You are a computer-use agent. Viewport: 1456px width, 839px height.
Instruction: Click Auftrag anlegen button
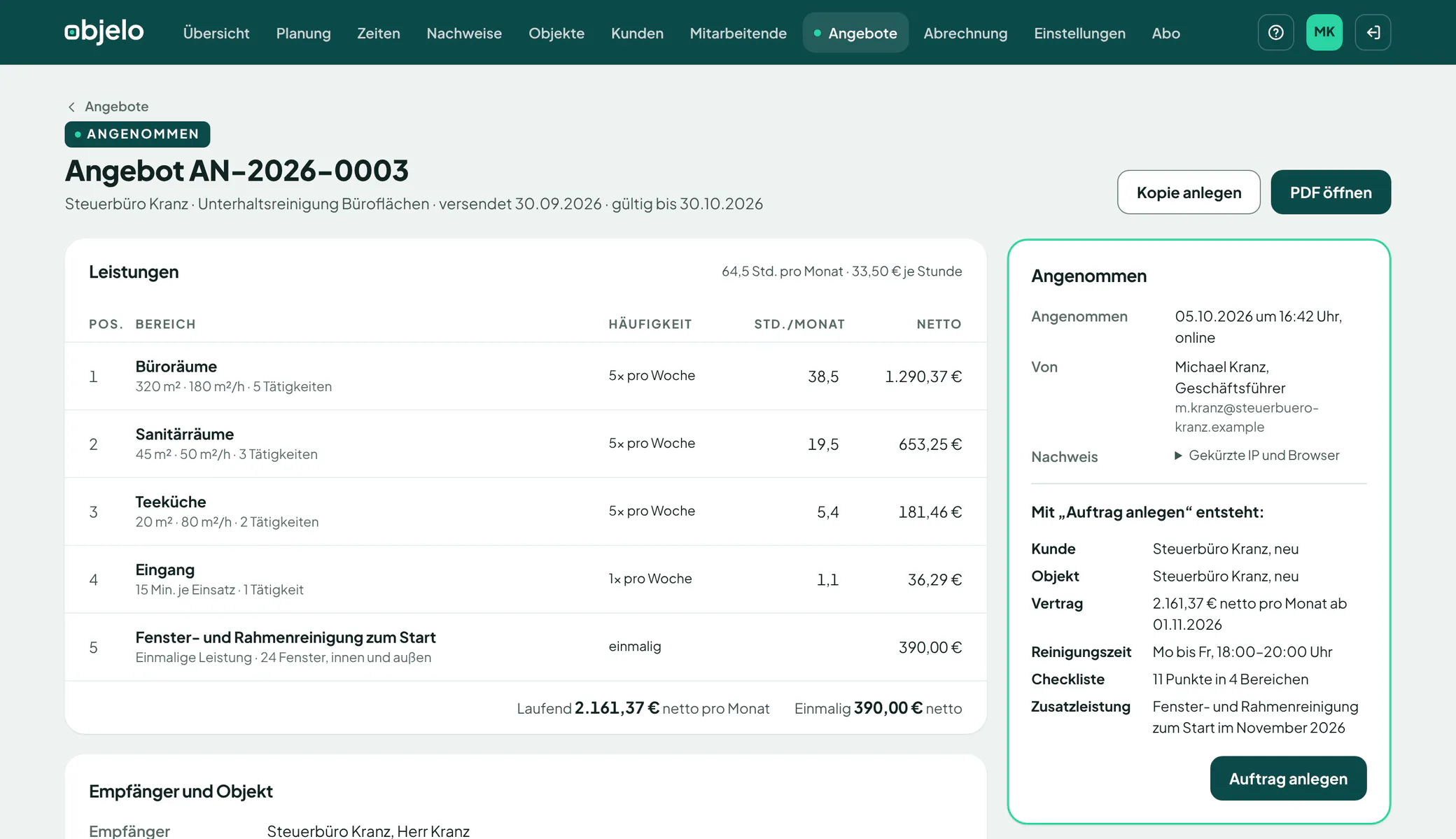[x=1288, y=778]
